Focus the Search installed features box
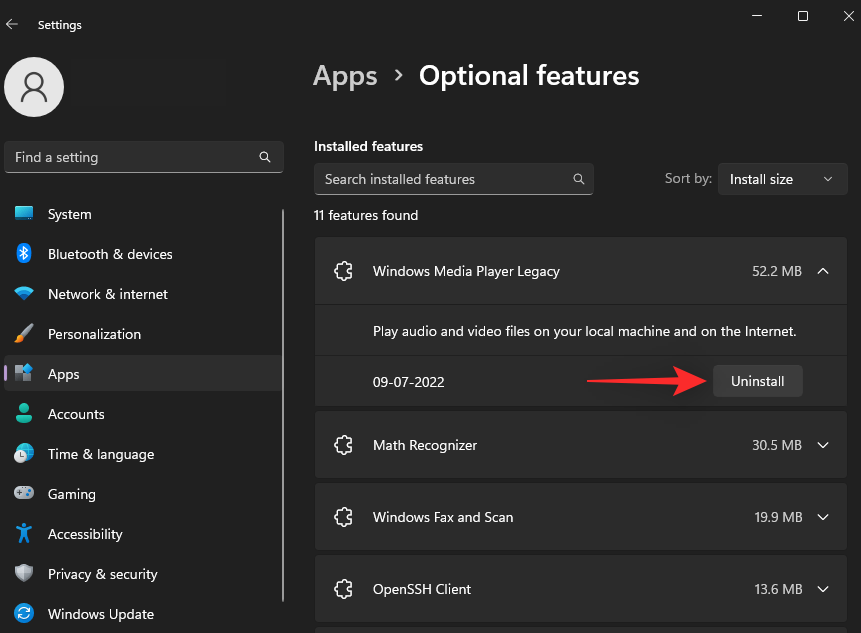 tap(454, 179)
